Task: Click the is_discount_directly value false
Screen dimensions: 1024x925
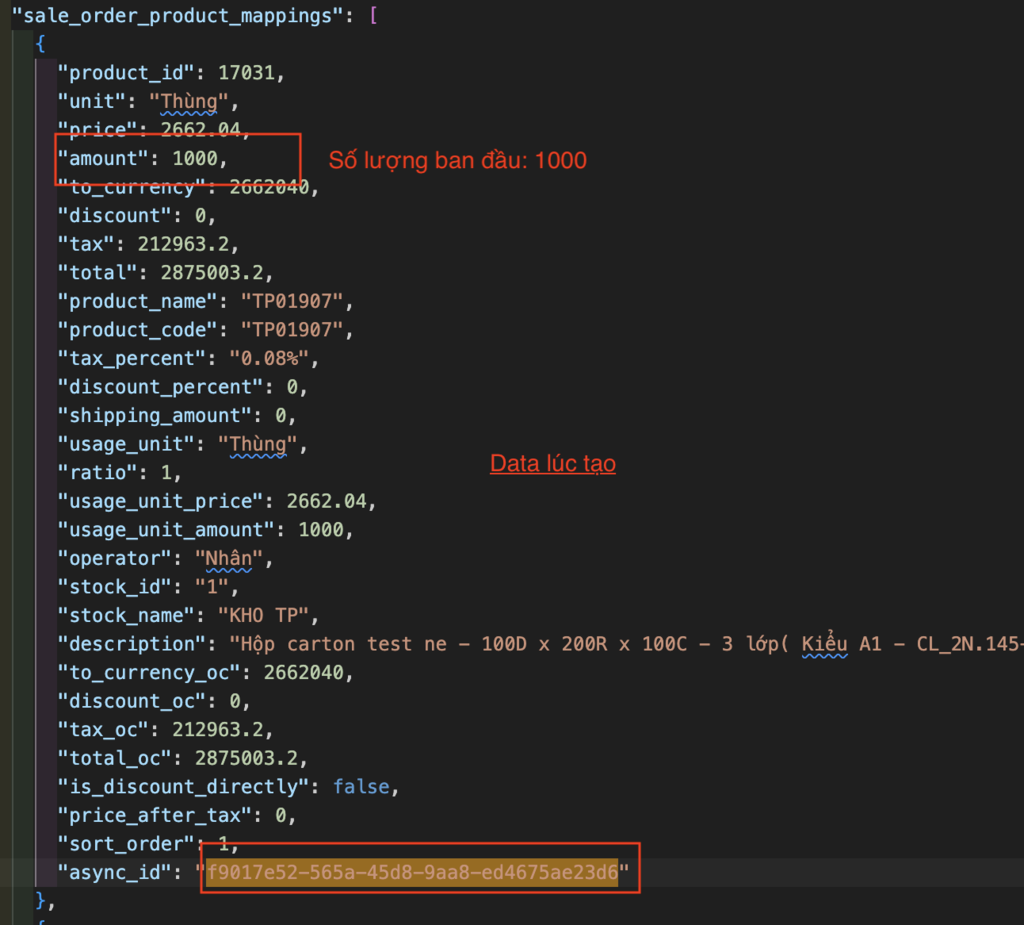Action: [361, 787]
